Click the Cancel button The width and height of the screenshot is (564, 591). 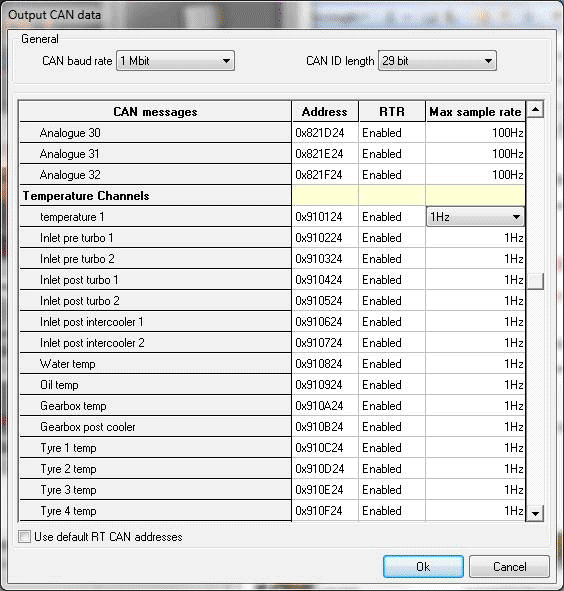509,567
